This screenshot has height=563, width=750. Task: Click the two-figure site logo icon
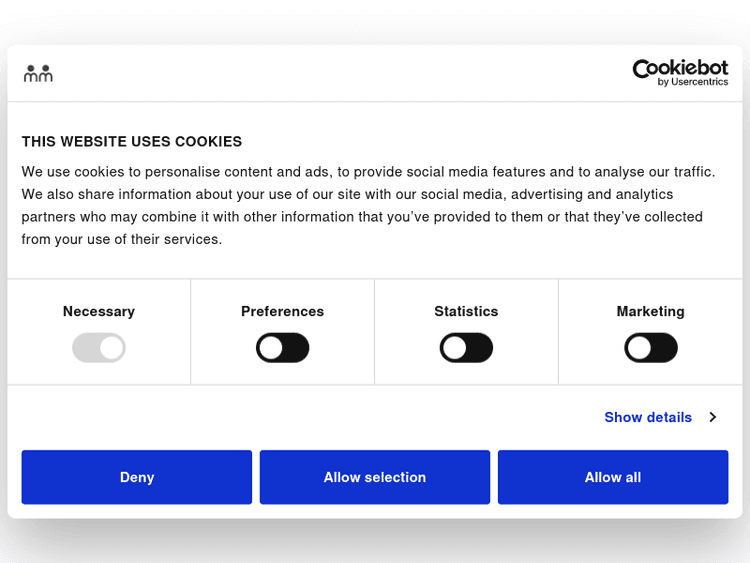coord(38,73)
